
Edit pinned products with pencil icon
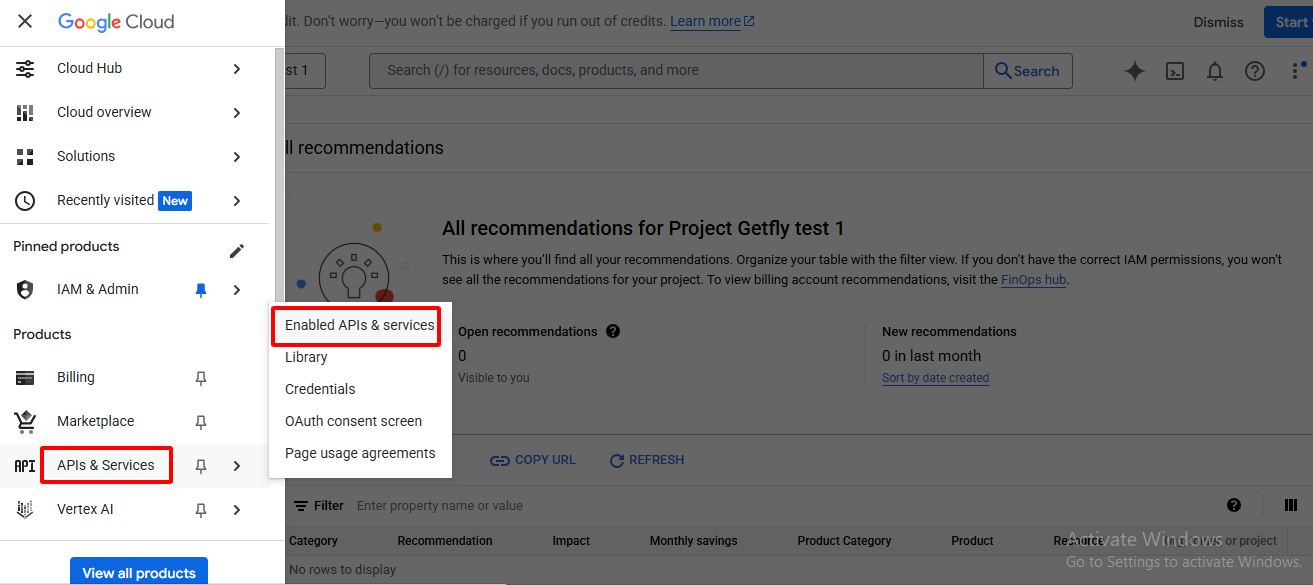click(237, 250)
